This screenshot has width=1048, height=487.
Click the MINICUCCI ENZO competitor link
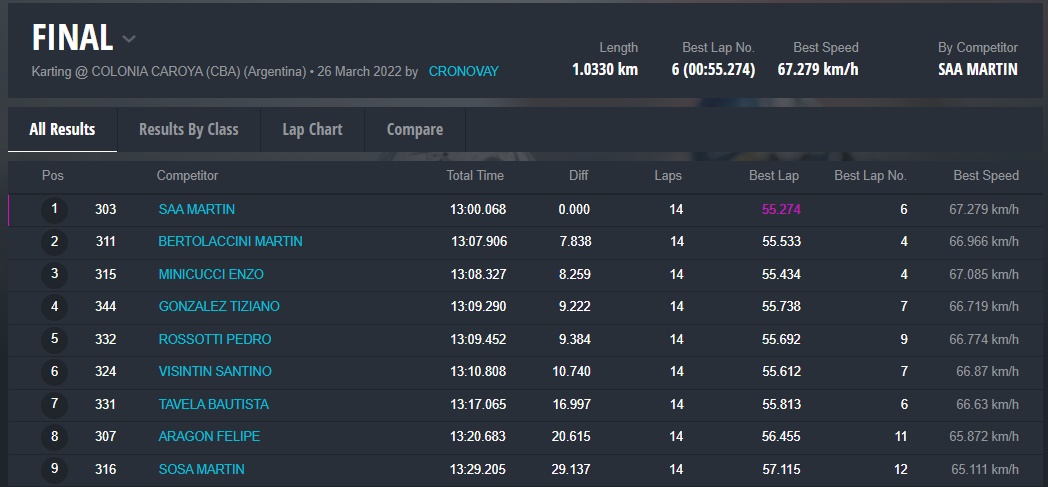click(211, 274)
